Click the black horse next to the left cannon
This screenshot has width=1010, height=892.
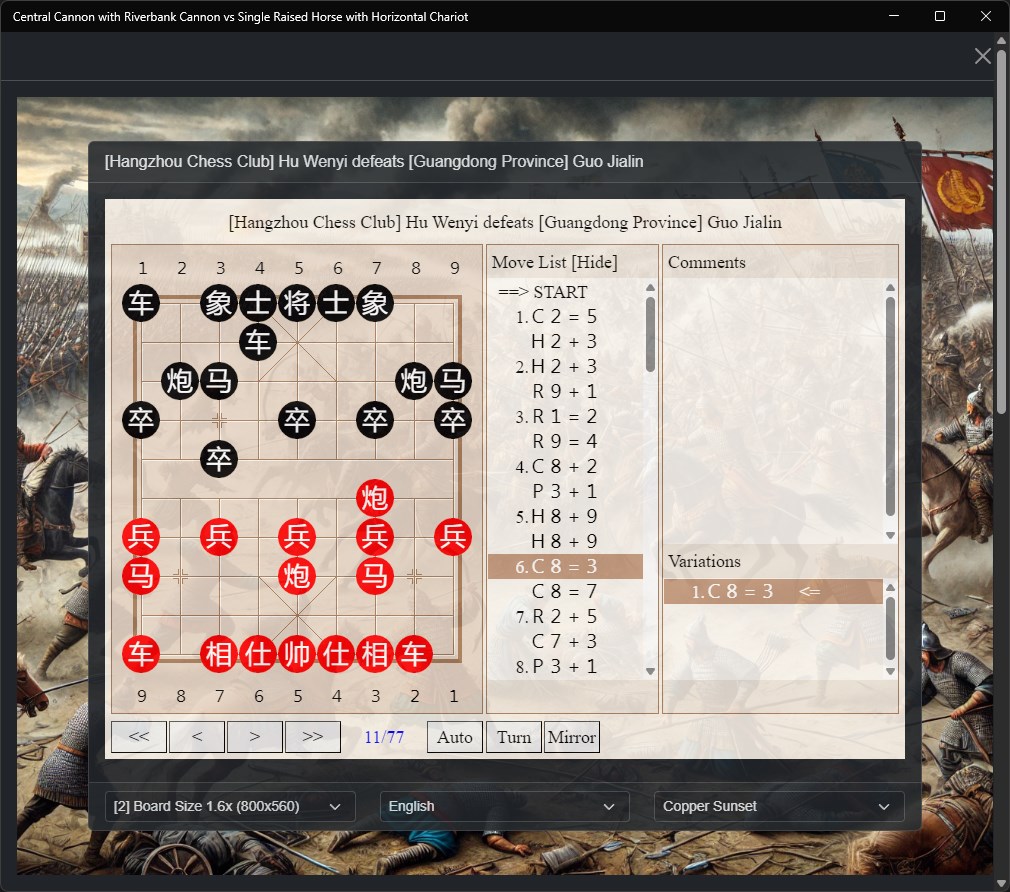click(219, 381)
